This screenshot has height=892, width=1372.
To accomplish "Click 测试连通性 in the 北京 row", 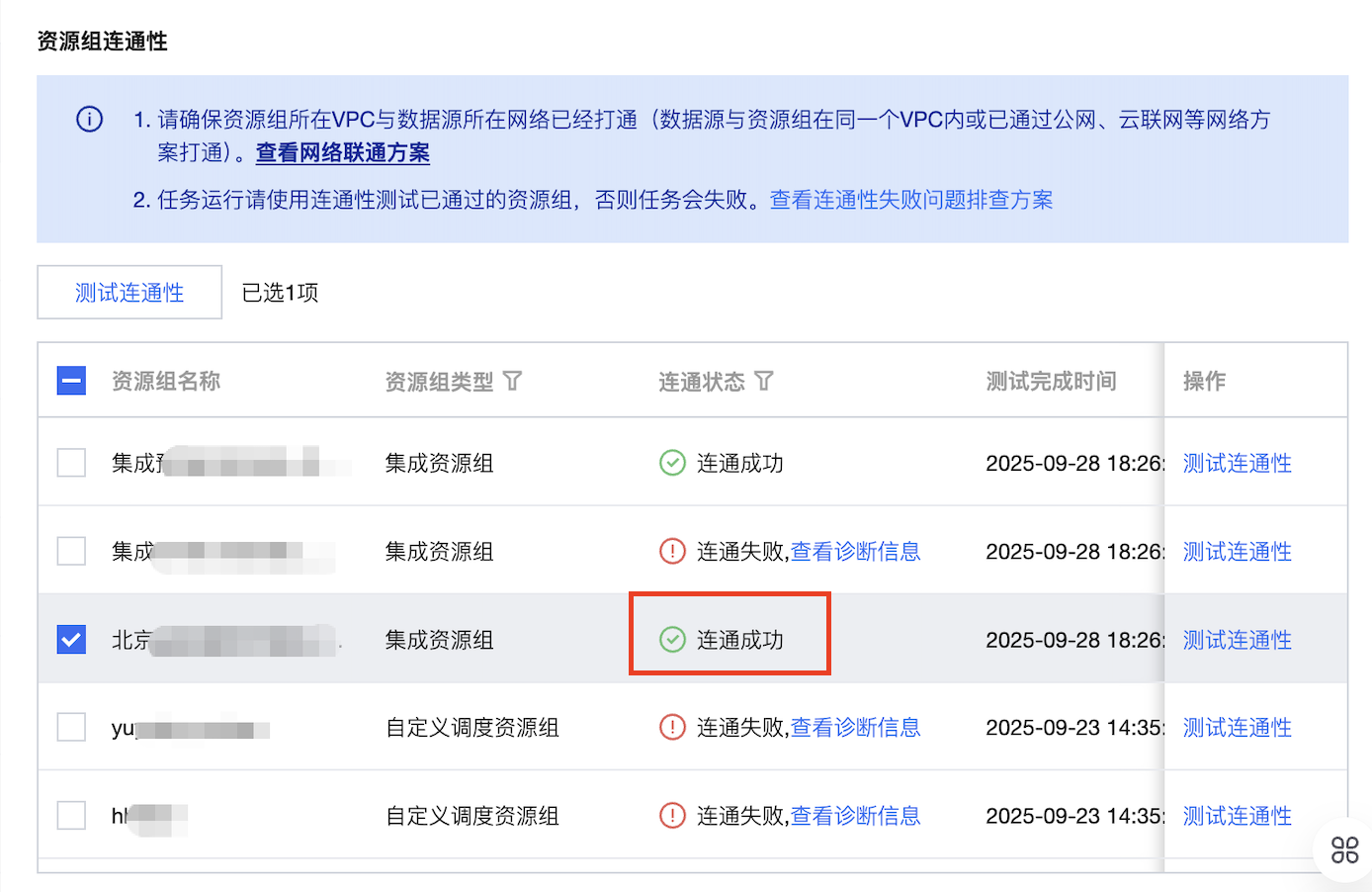I will [x=1237, y=640].
